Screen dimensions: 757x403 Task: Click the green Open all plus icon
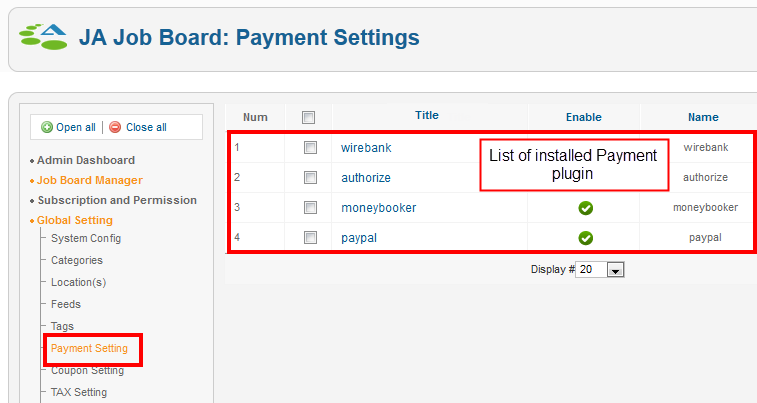tap(47, 127)
